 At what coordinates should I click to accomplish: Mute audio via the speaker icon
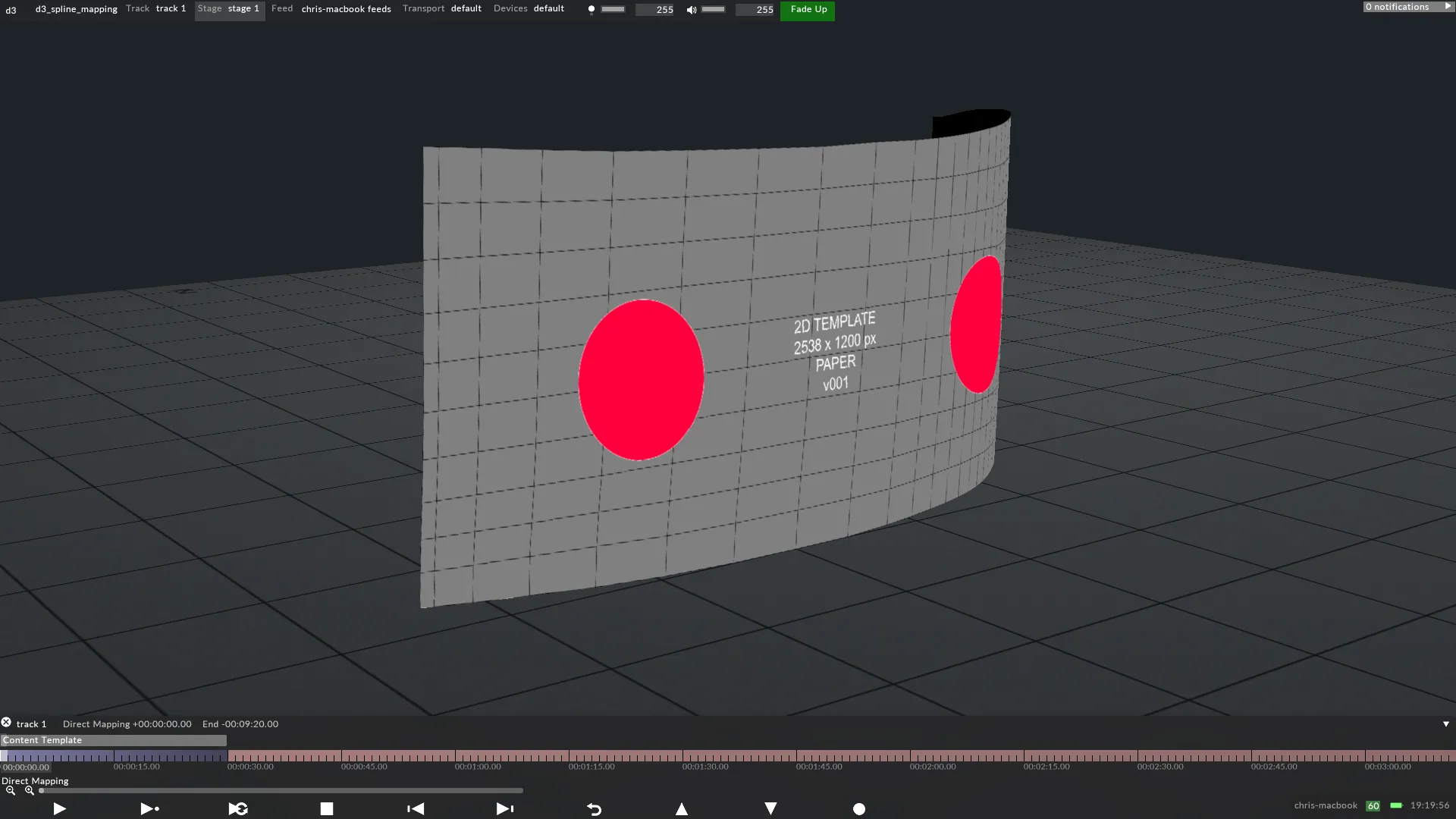[x=691, y=10]
